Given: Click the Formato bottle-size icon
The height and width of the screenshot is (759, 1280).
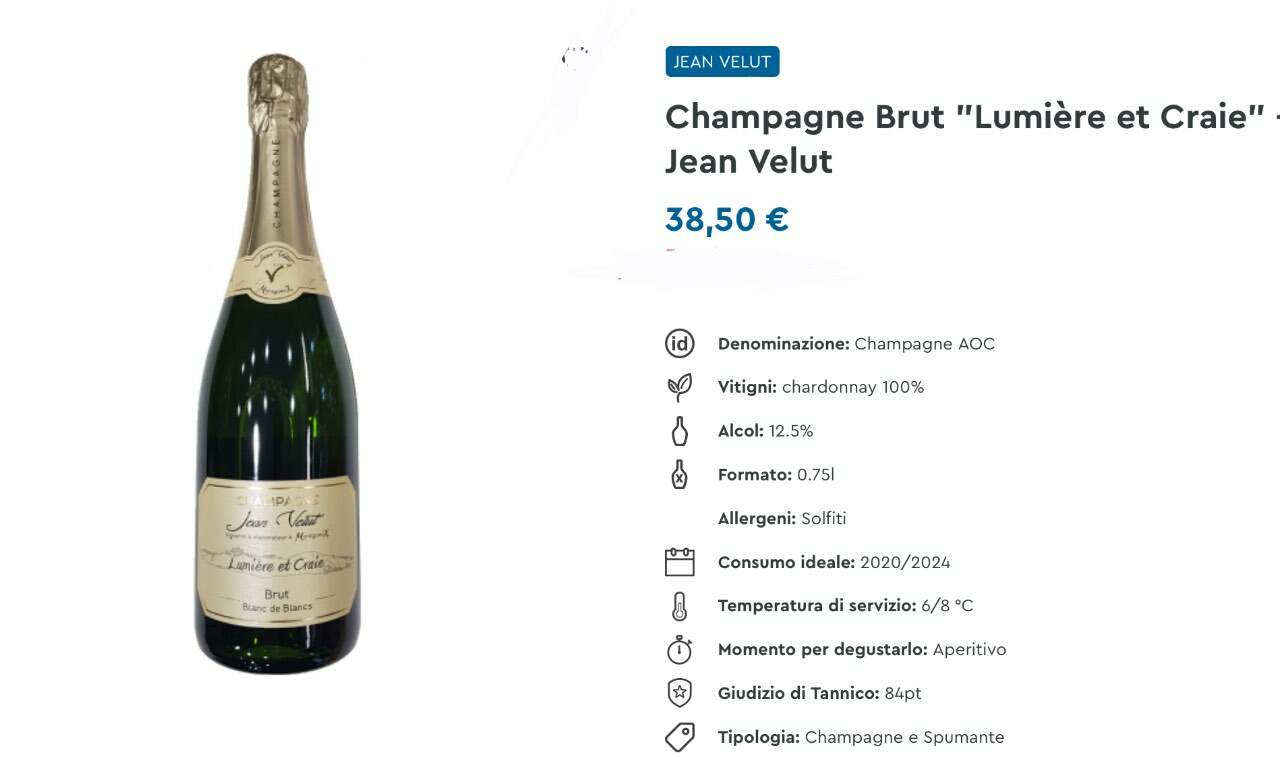Looking at the screenshot, I should 680,474.
